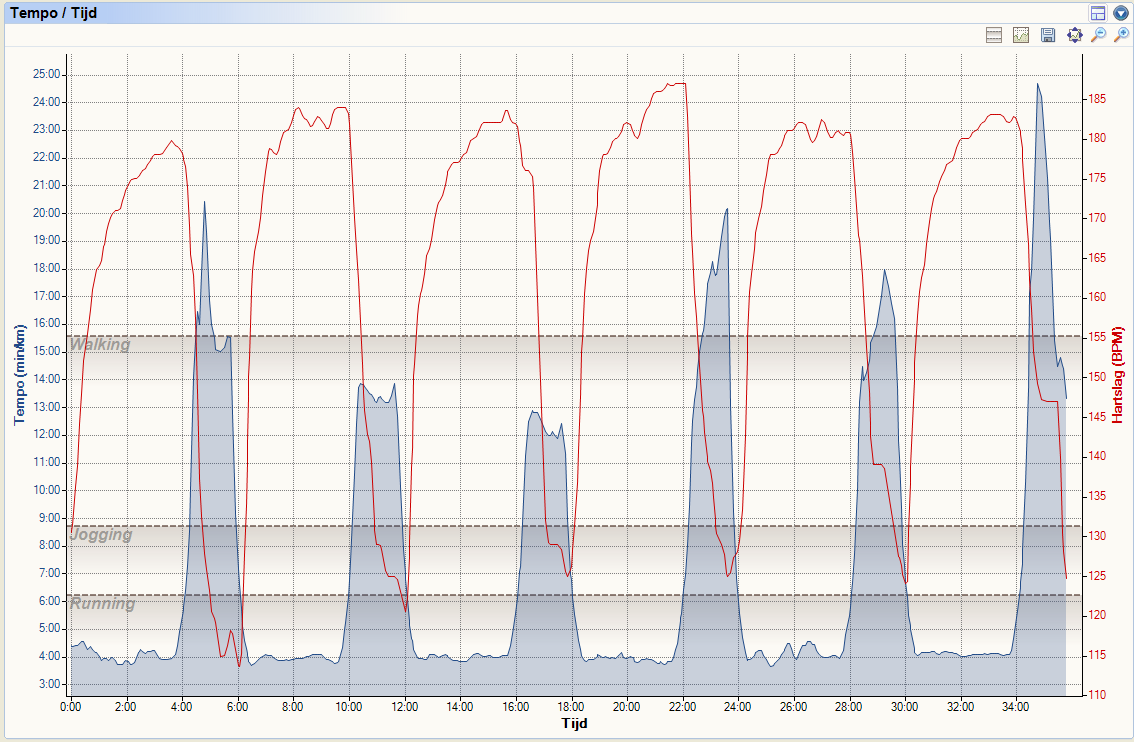The image size is (1134, 742).
Task: Select the Tempo (min/km) axis label
Action: tap(19, 375)
